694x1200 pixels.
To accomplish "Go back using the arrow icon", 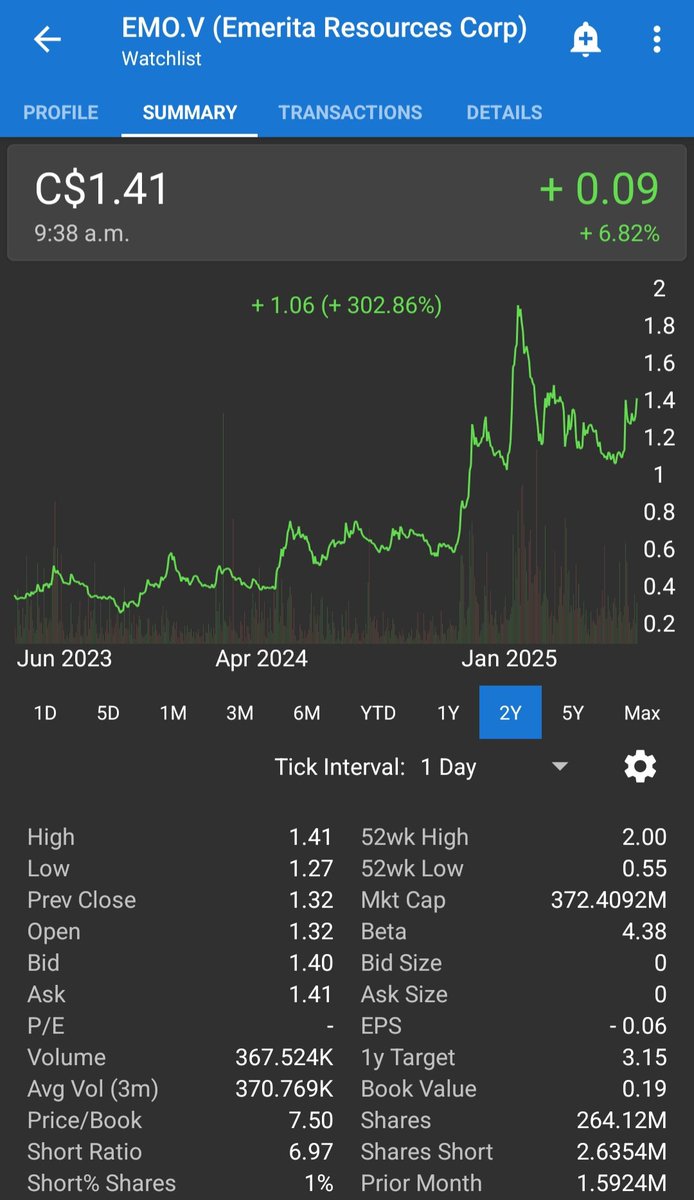I will coord(47,40).
